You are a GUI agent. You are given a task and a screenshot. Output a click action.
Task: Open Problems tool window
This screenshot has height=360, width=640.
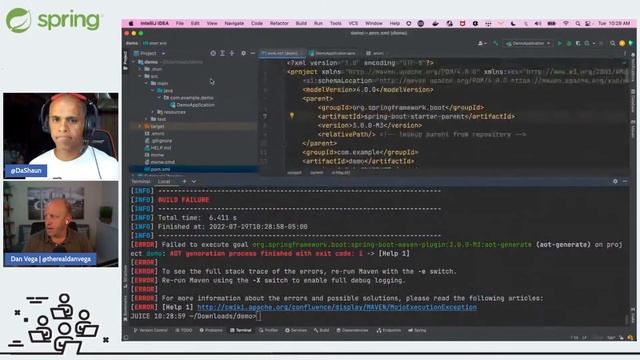pos(211,330)
